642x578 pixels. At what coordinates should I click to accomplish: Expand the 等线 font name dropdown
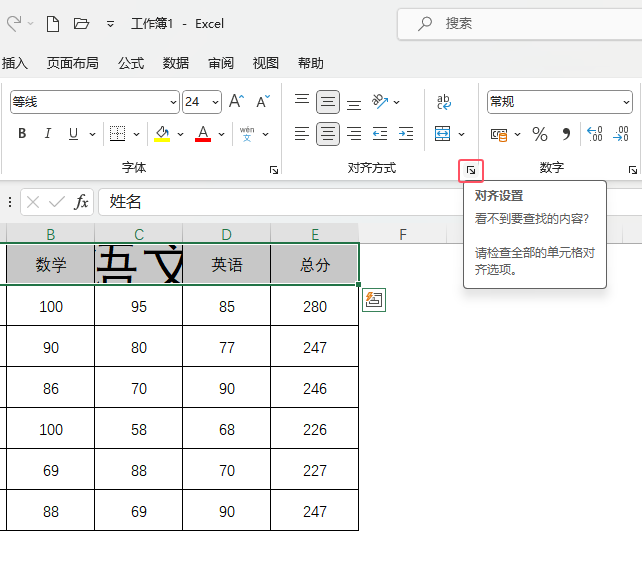(x=174, y=102)
